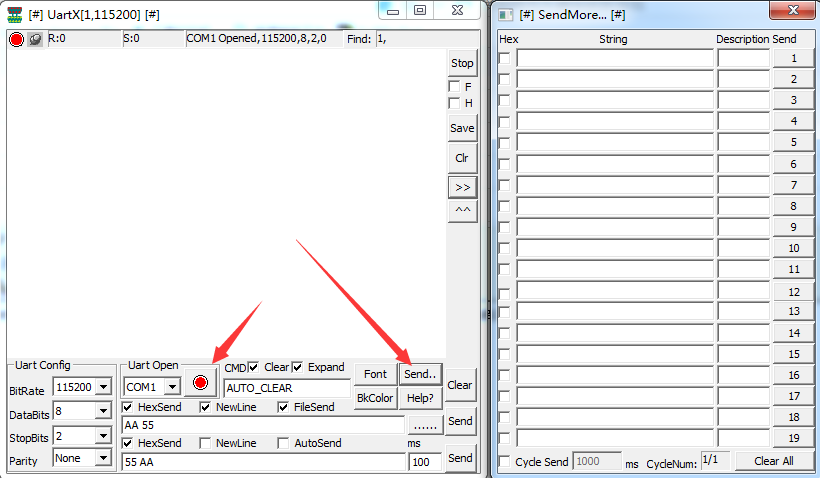This screenshot has width=820, height=478.
Task: Click the gray icon beside red status circle
Action: [35, 39]
